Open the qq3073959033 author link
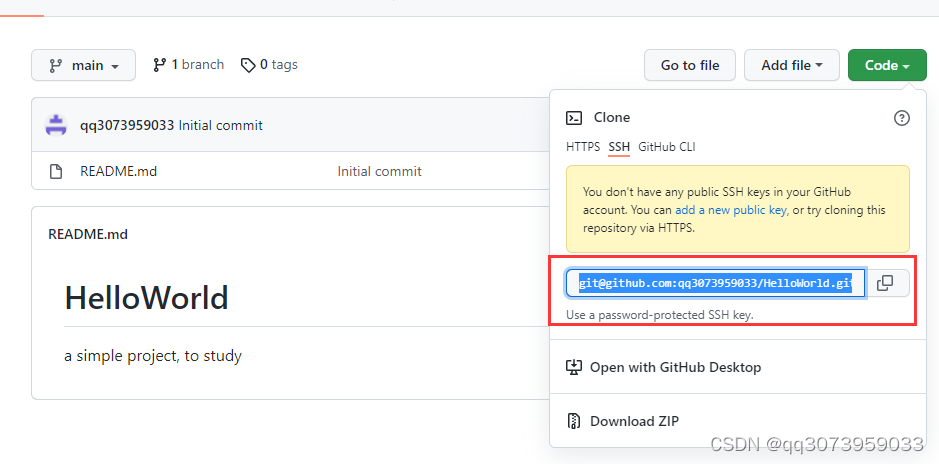The image size is (939, 464). click(x=127, y=126)
